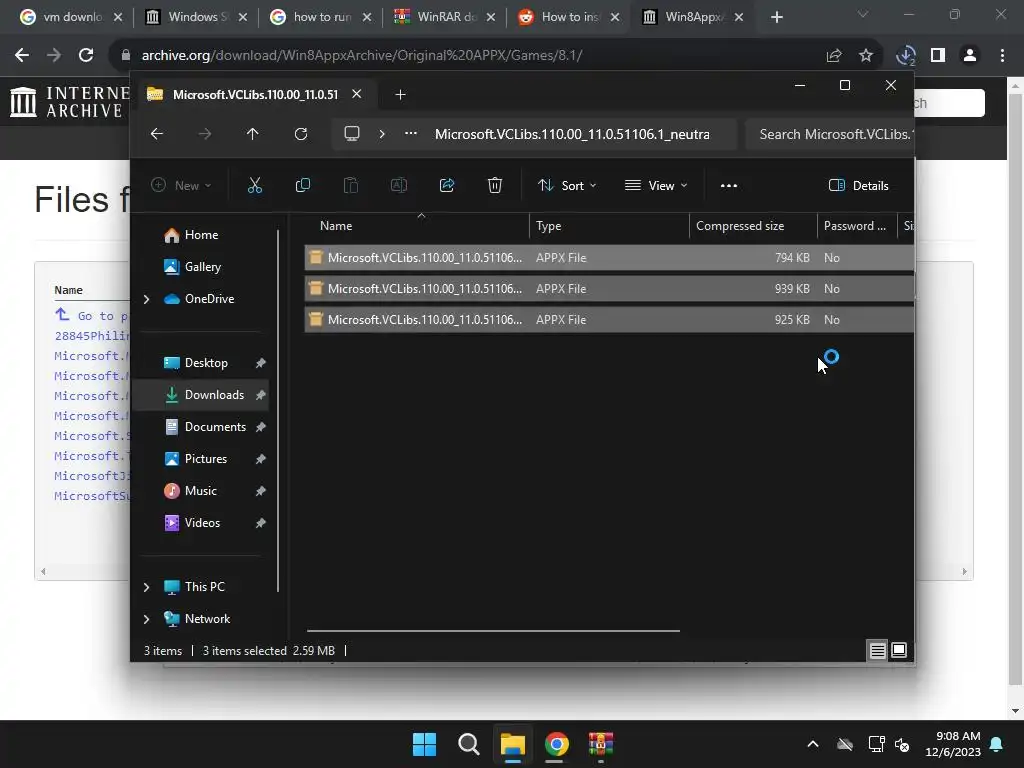Open Downloads in navigation pane
The height and width of the screenshot is (768, 1024).
tap(202, 395)
